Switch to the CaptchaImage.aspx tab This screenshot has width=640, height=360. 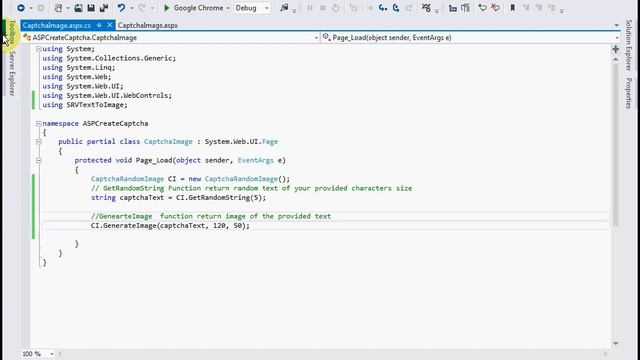coord(148,25)
